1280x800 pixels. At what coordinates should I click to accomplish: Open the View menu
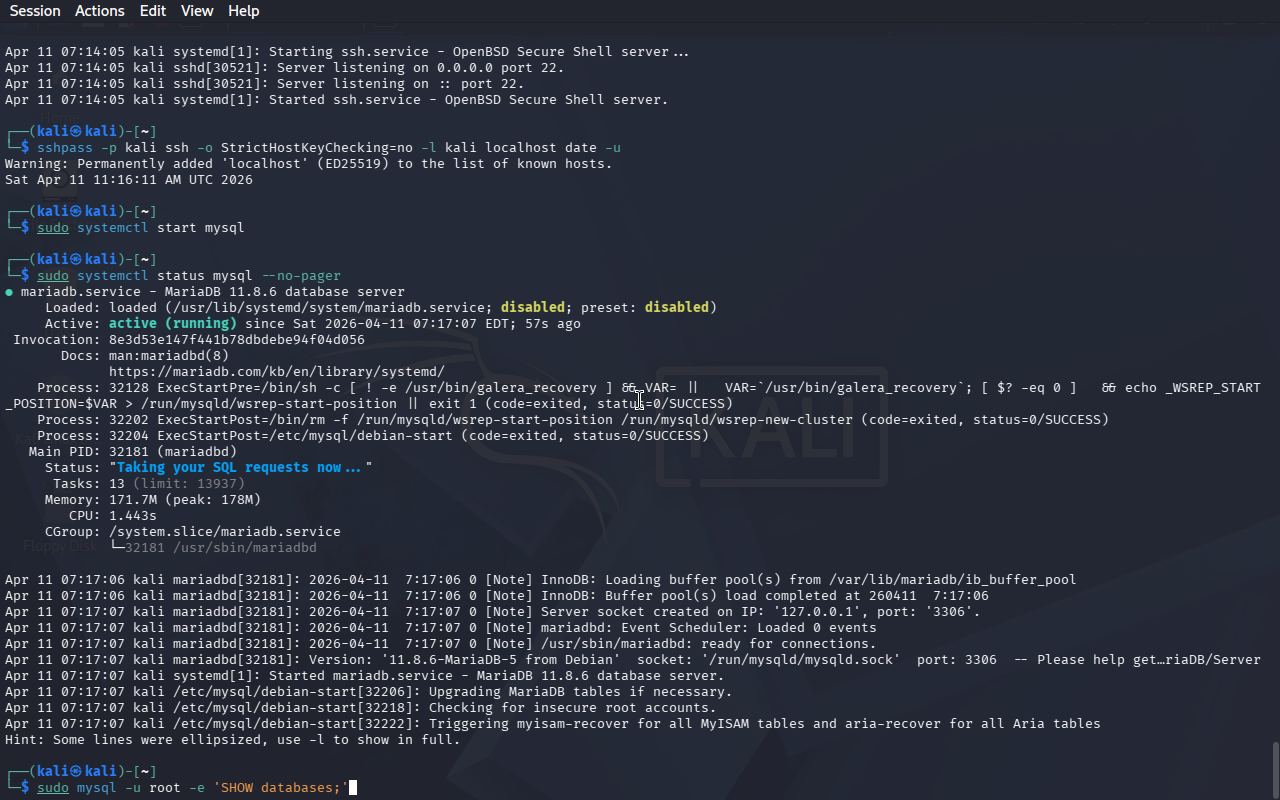[x=197, y=11]
